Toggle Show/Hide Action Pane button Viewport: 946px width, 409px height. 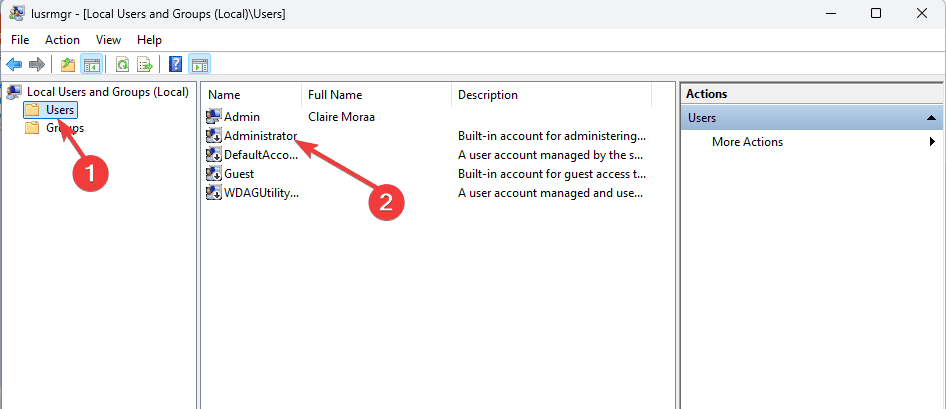(199, 65)
